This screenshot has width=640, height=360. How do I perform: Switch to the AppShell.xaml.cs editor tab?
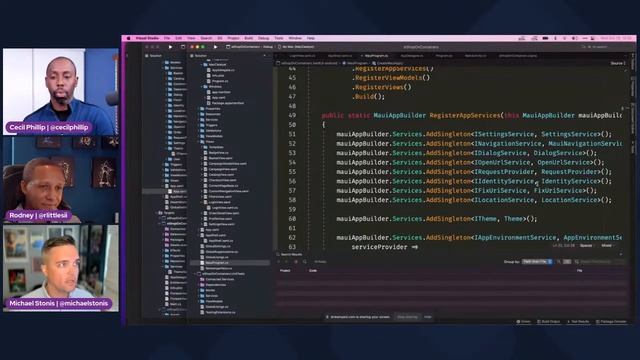[x=340, y=56]
